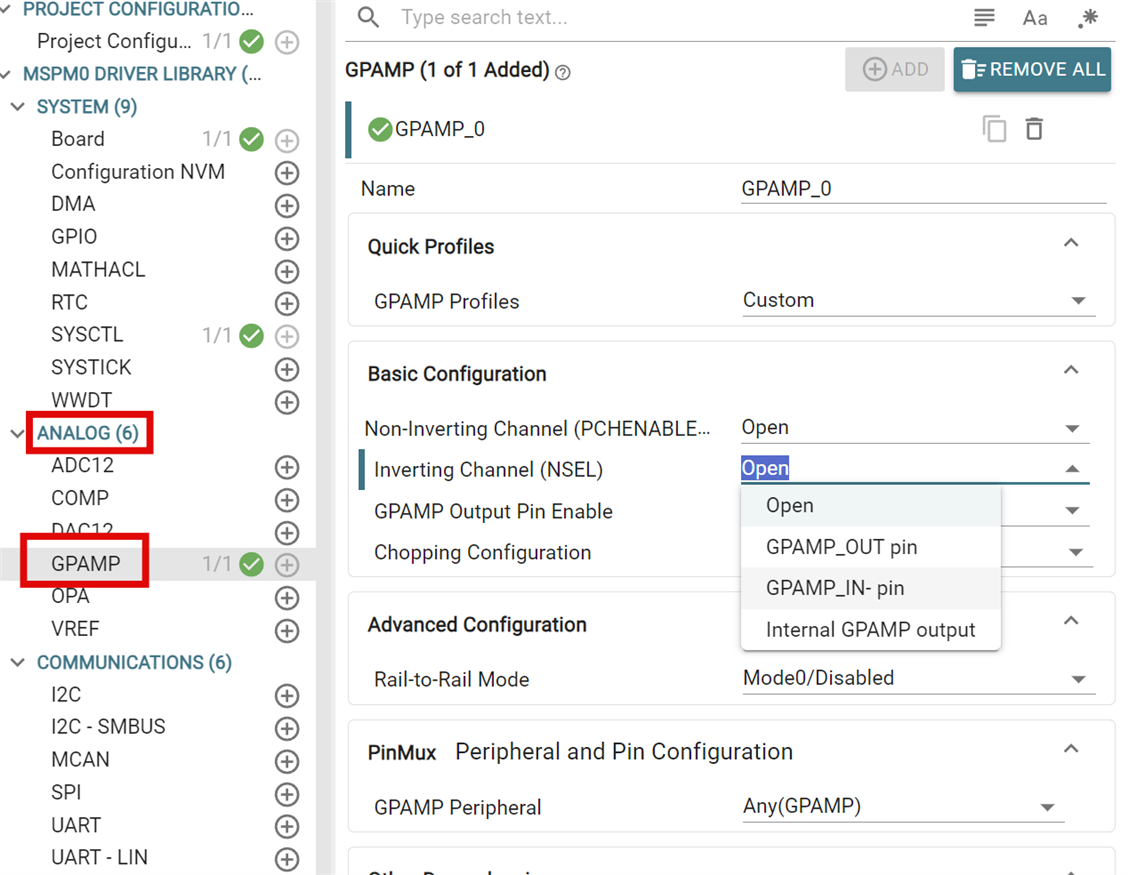Add a WWDT instance

(x=287, y=402)
